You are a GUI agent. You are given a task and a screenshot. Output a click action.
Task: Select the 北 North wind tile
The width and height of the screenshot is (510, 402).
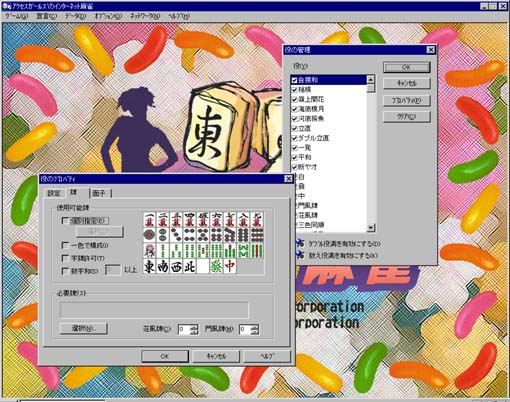click(x=190, y=266)
